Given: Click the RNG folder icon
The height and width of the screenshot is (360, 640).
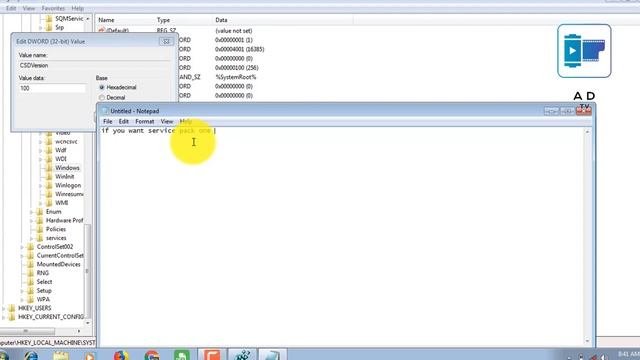Looking at the screenshot, I should click(x=30, y=273).
